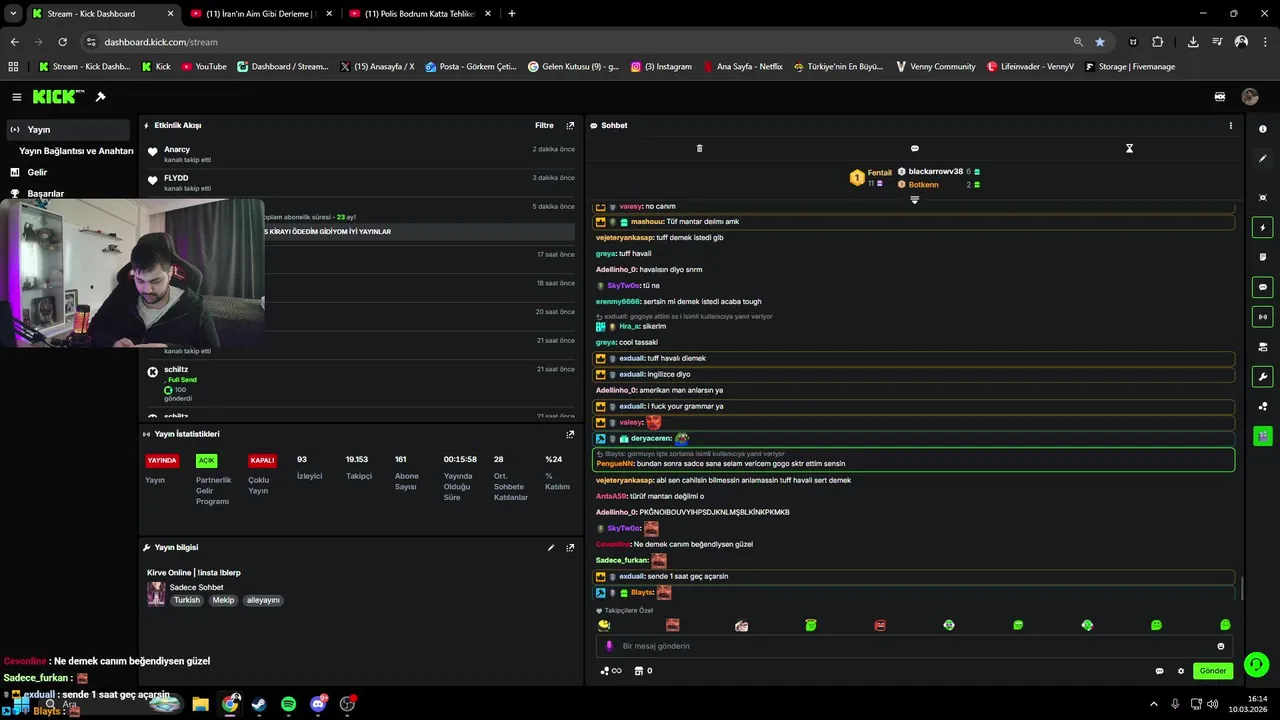Pop out the Etkinlik Akışı panel
Image resolution: width=1280 pixels, height=720 pixels.
point(570,126)
